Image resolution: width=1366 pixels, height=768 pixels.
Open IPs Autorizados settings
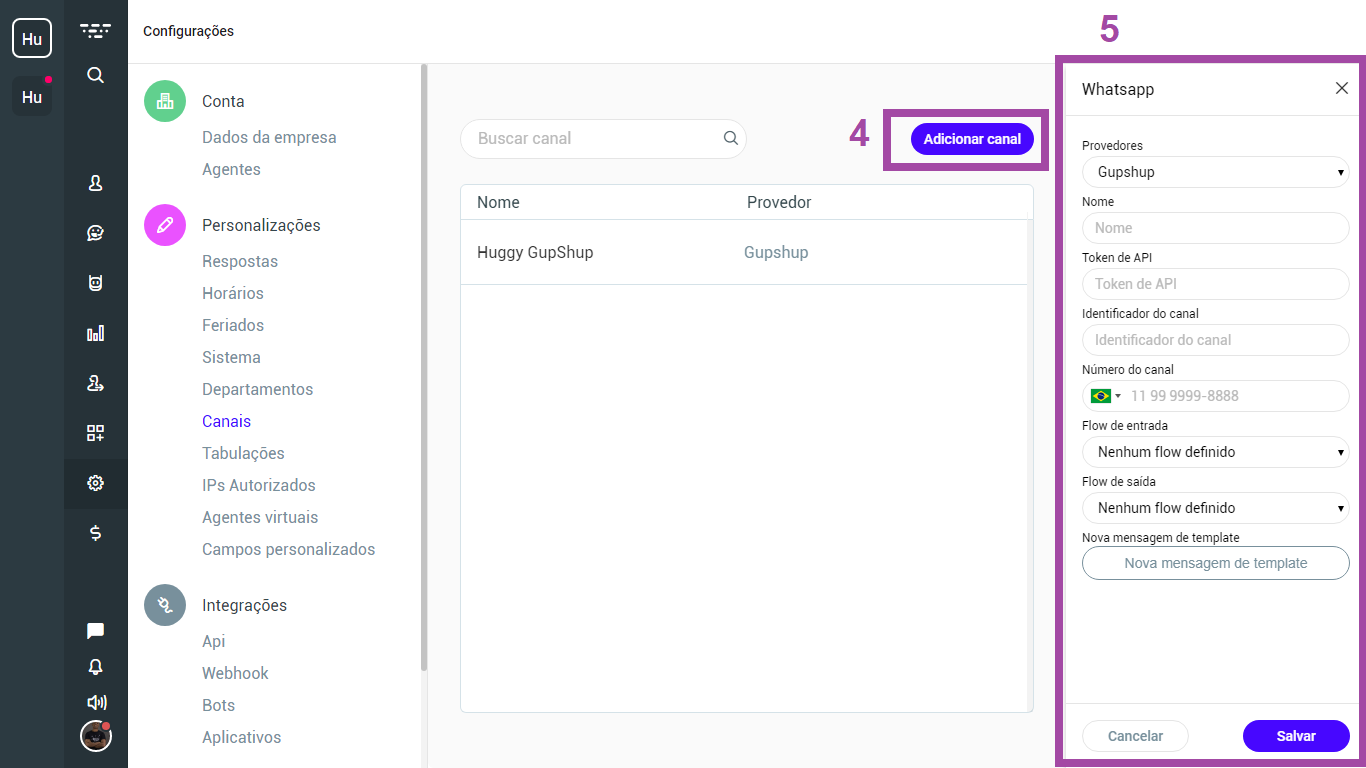(259, 485)
